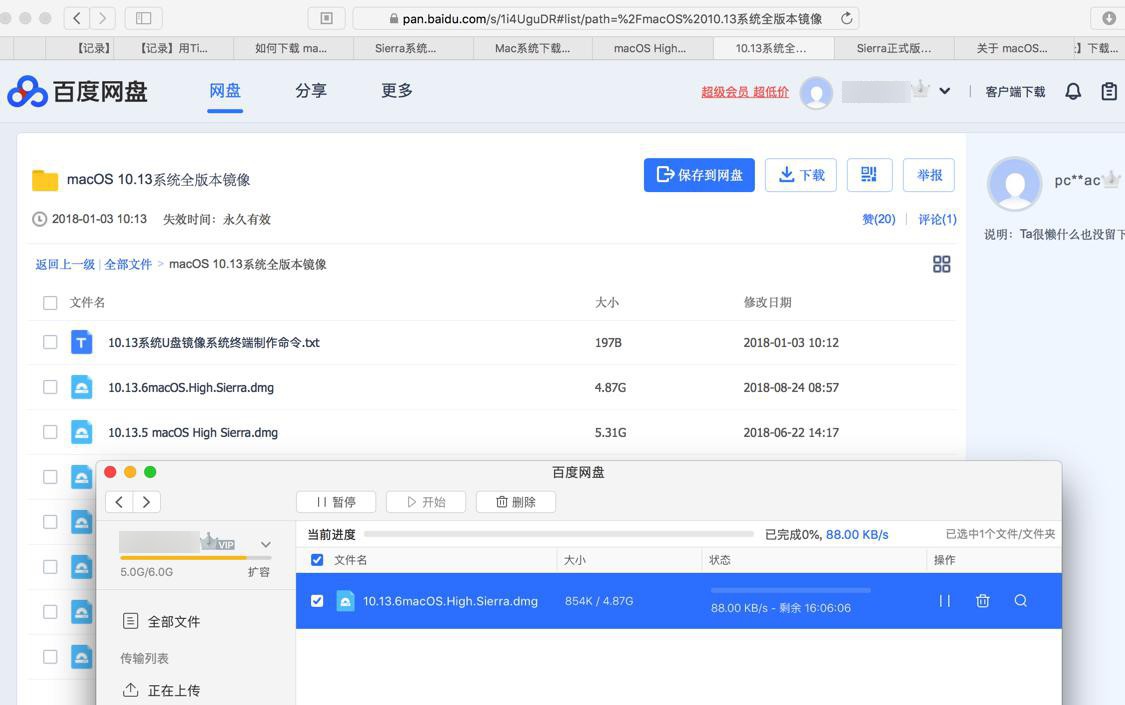Sort by 大小 column header on web page

coord(607,302)
